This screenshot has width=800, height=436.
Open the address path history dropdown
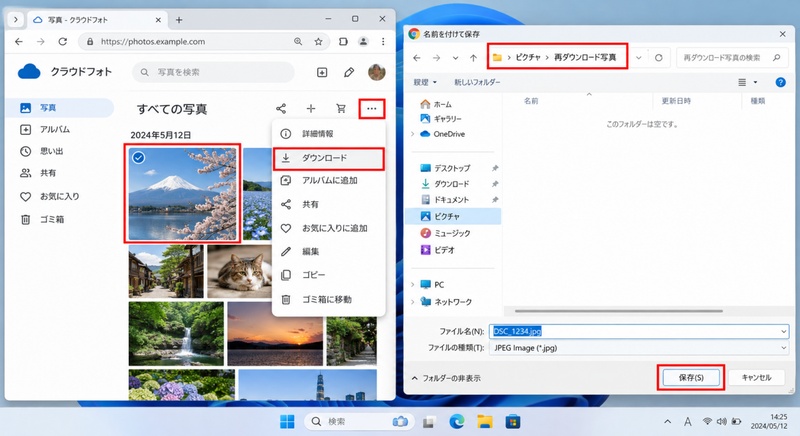pyautogui.click(x=638, y=58)
